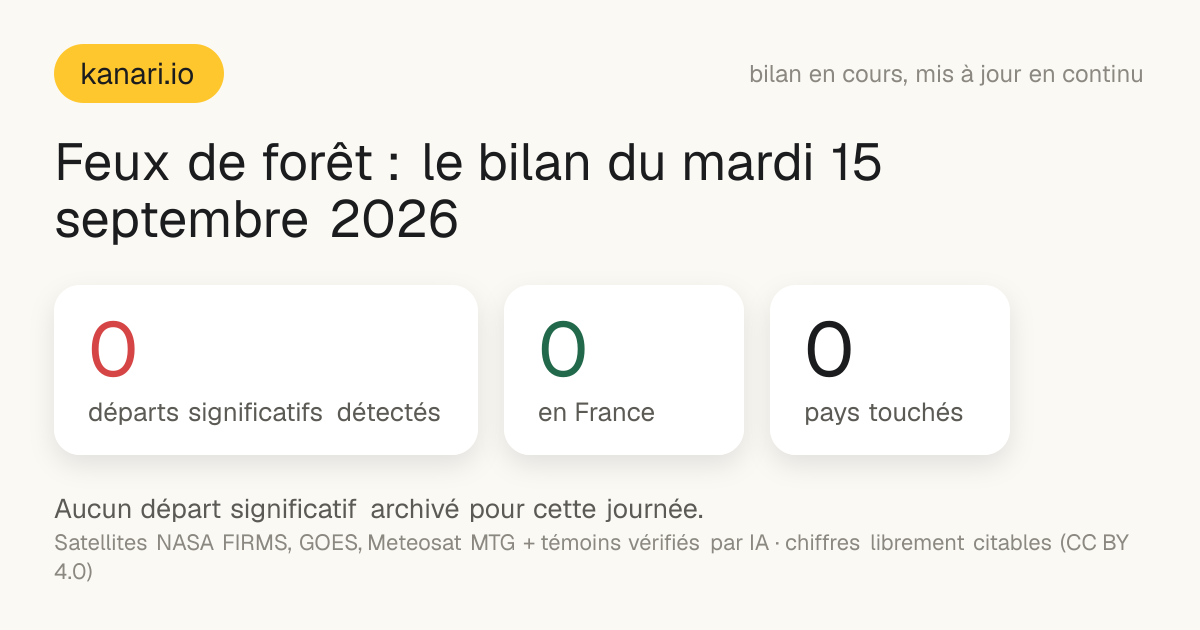Click the word "Satellites" in the sources line
Image resolution: width=1200 pixels, height=630 pixels.
(100, 544)
